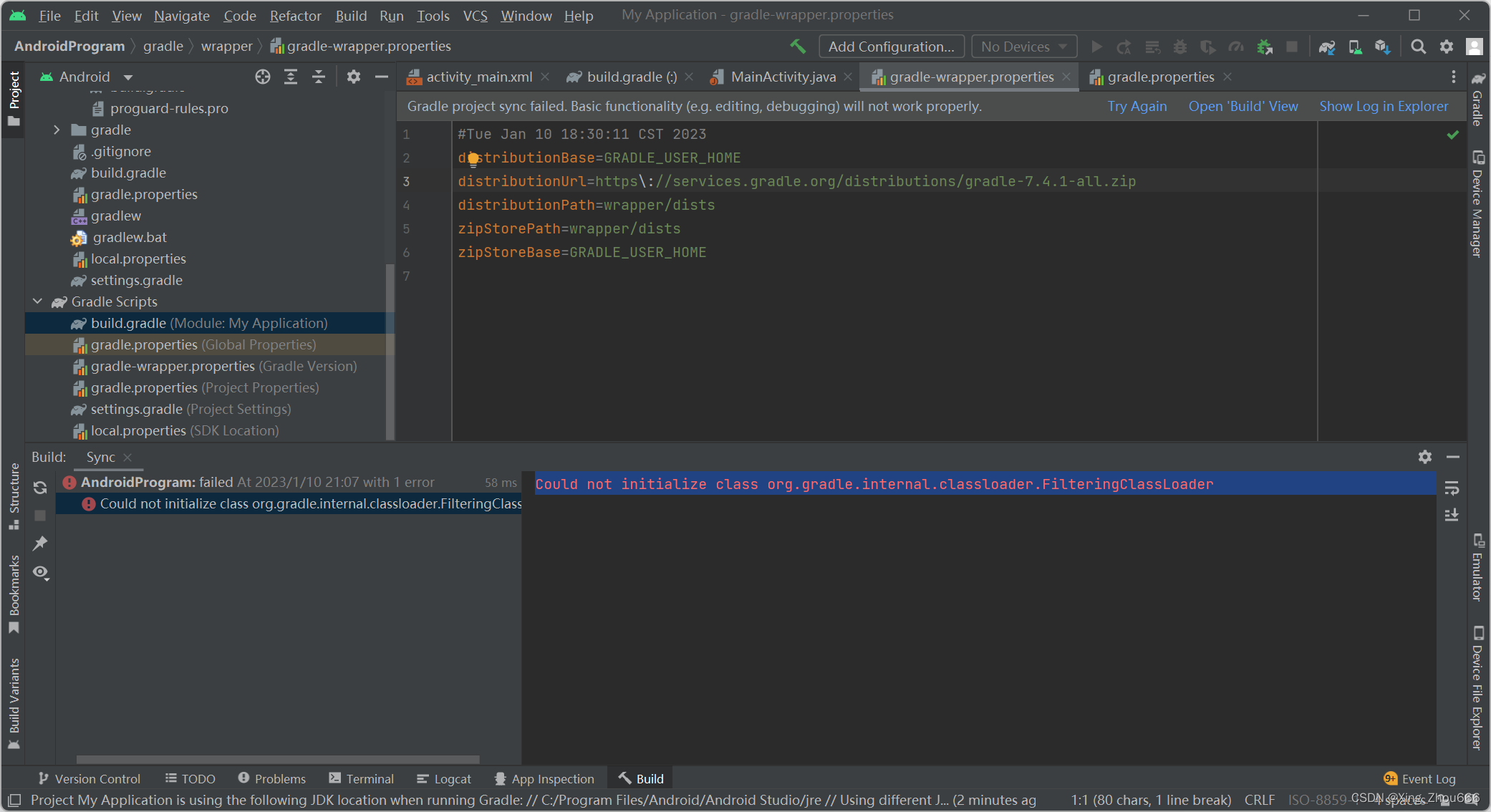Open the SDK Manager

(x=1383, y=46)
